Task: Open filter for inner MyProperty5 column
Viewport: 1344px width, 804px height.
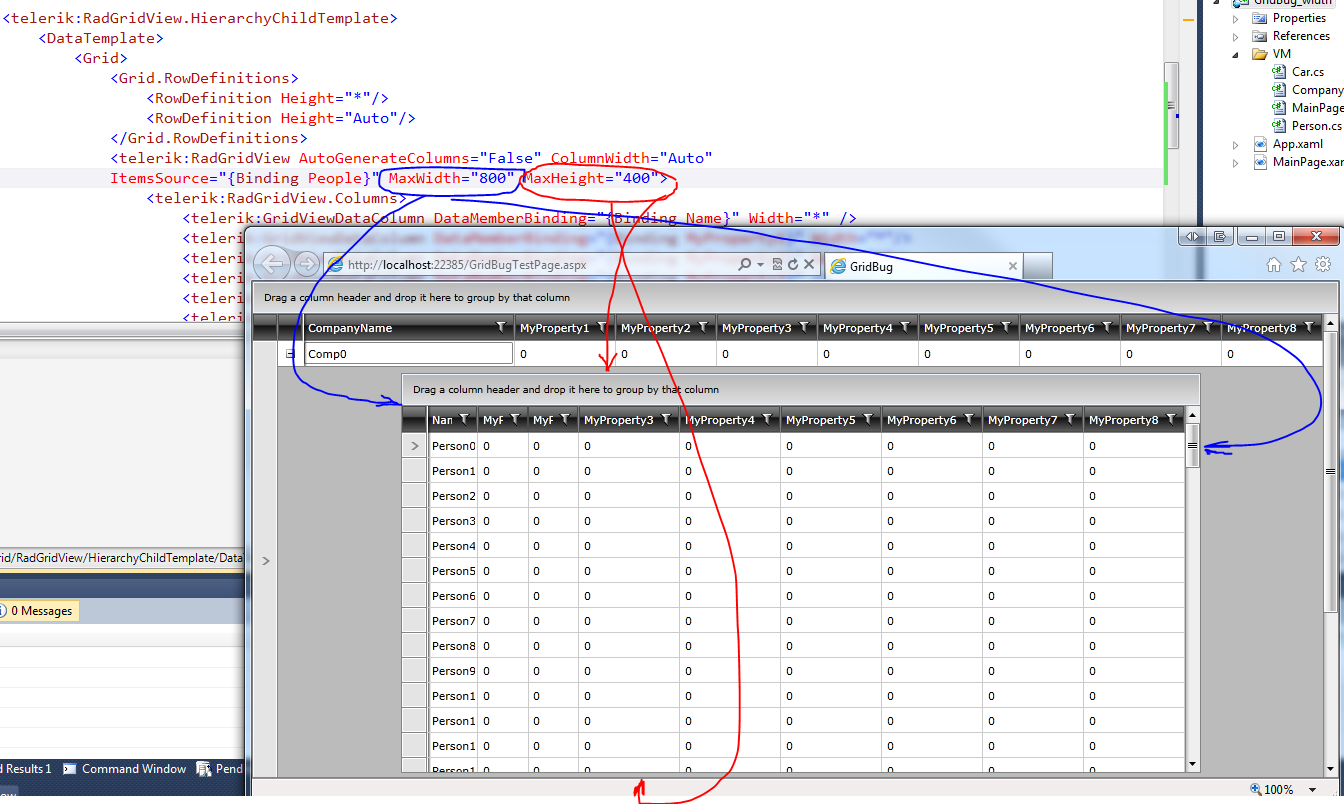Action: click(868, 420)
